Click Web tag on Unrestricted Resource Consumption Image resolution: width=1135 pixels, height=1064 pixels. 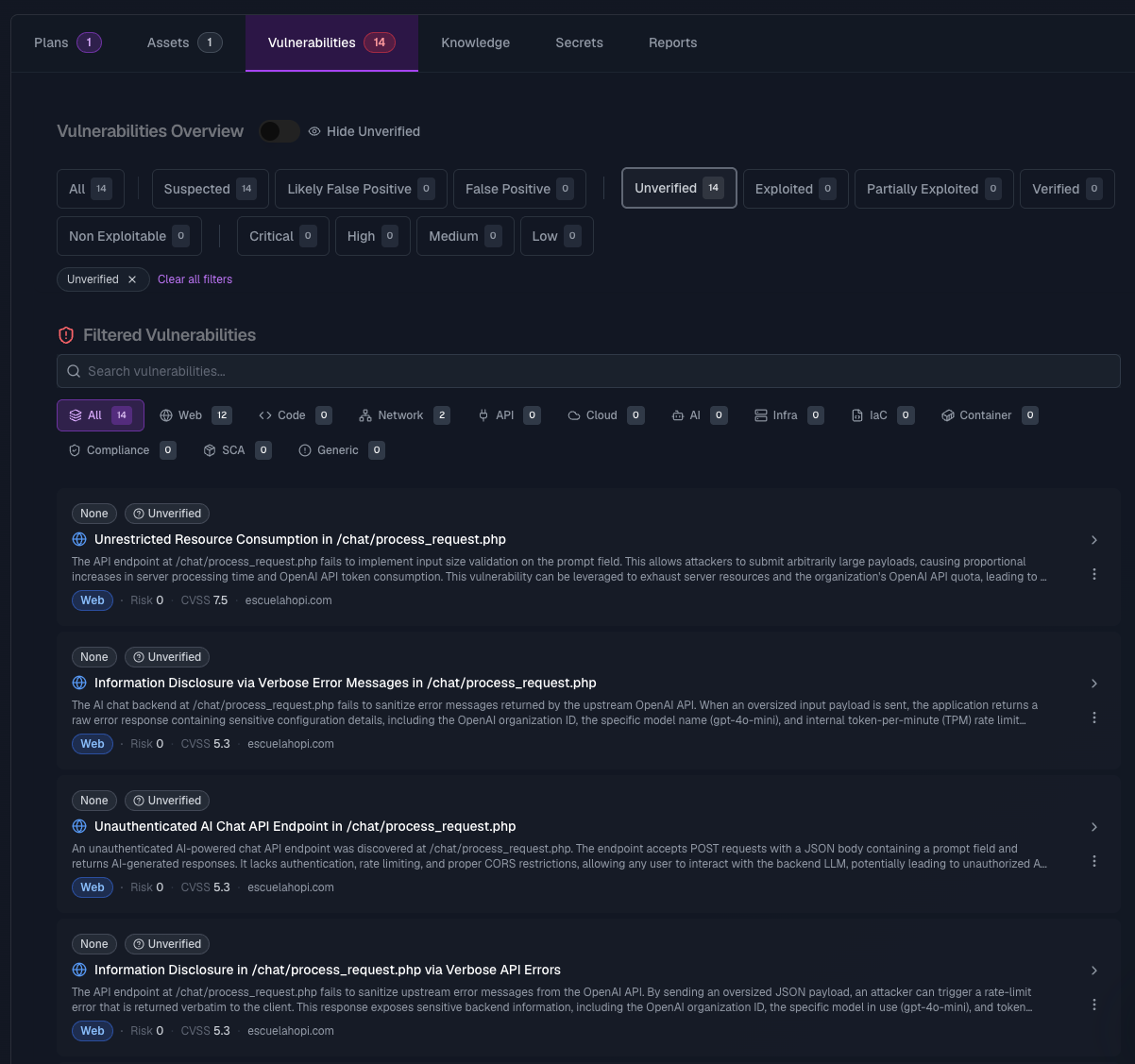click(93, 600)
